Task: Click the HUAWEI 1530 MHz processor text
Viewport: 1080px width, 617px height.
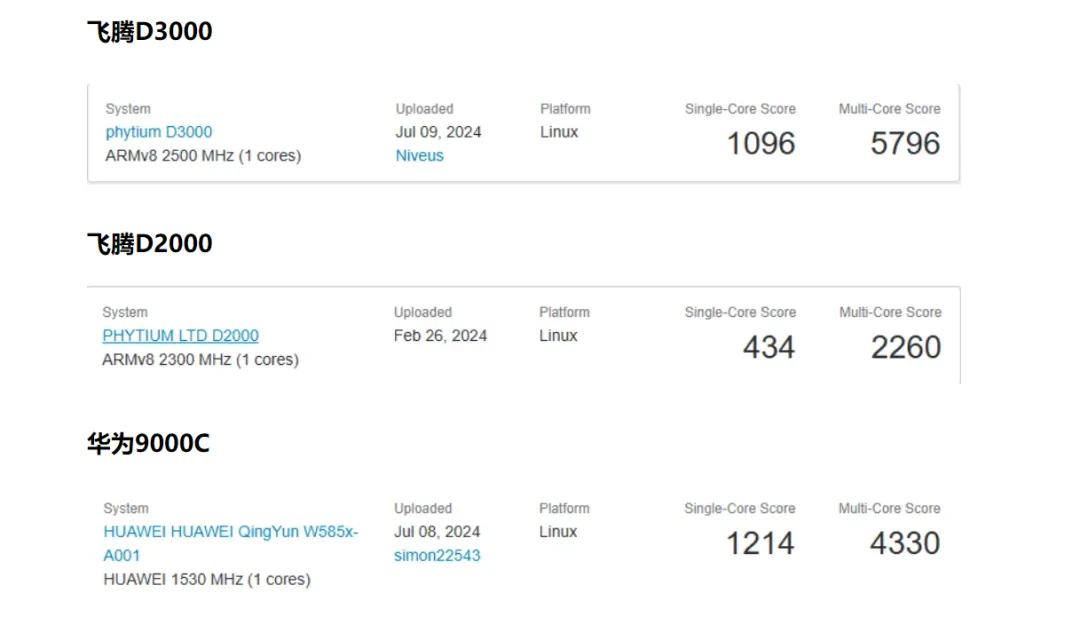Action: [x=207, y=580]
